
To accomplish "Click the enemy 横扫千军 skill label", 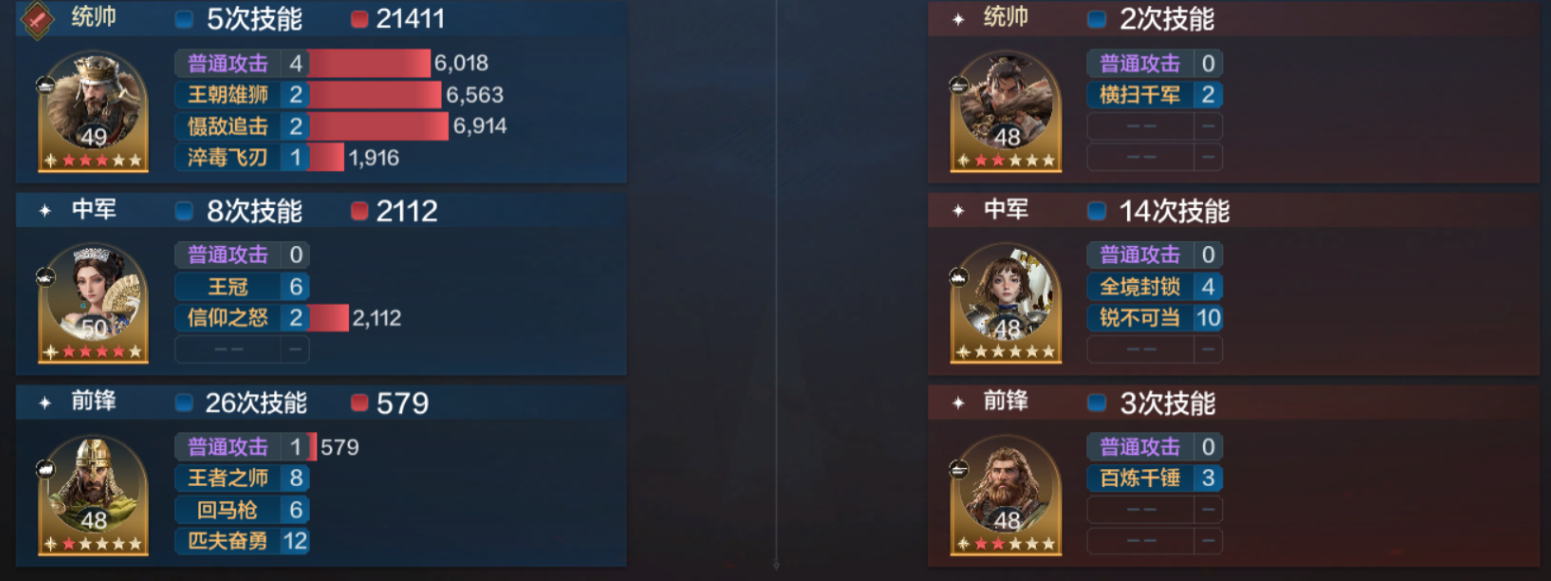I will click(x=1140, y=95).
